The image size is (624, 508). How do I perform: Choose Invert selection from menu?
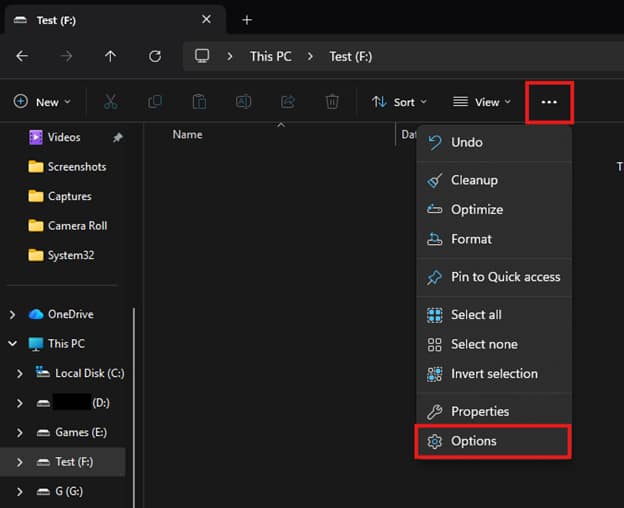point(493,374)
